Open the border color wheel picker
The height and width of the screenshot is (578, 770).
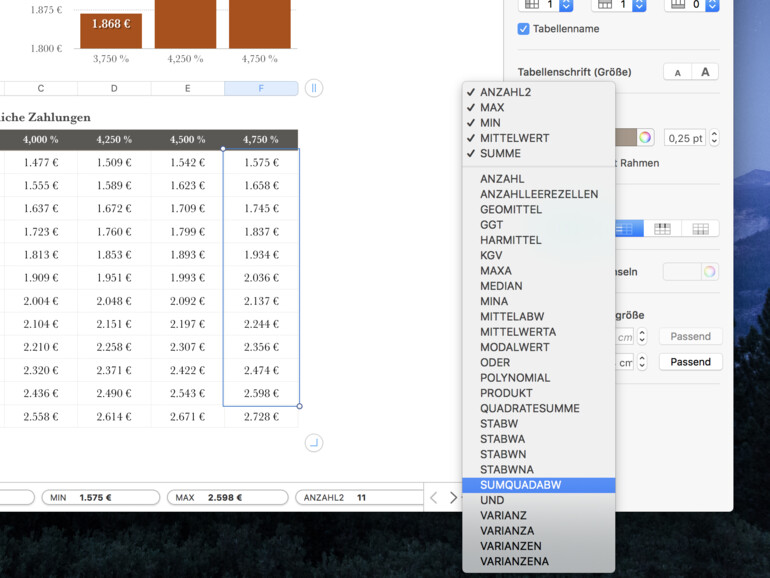pyautogui.click(x=645, y=138)
